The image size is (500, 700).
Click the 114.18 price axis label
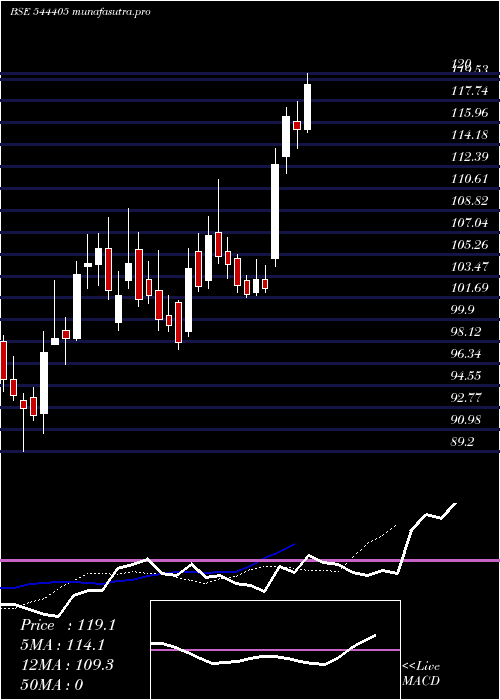point(470,135)
